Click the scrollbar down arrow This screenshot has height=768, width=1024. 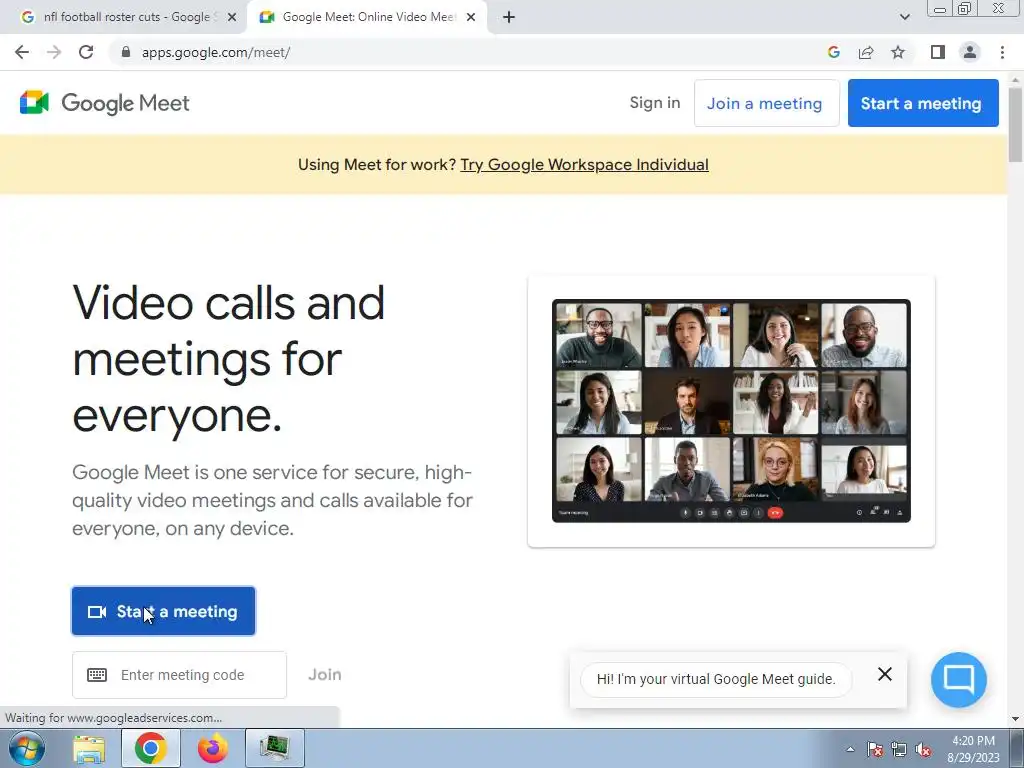pyautogui.click(x=1015, y=719)
